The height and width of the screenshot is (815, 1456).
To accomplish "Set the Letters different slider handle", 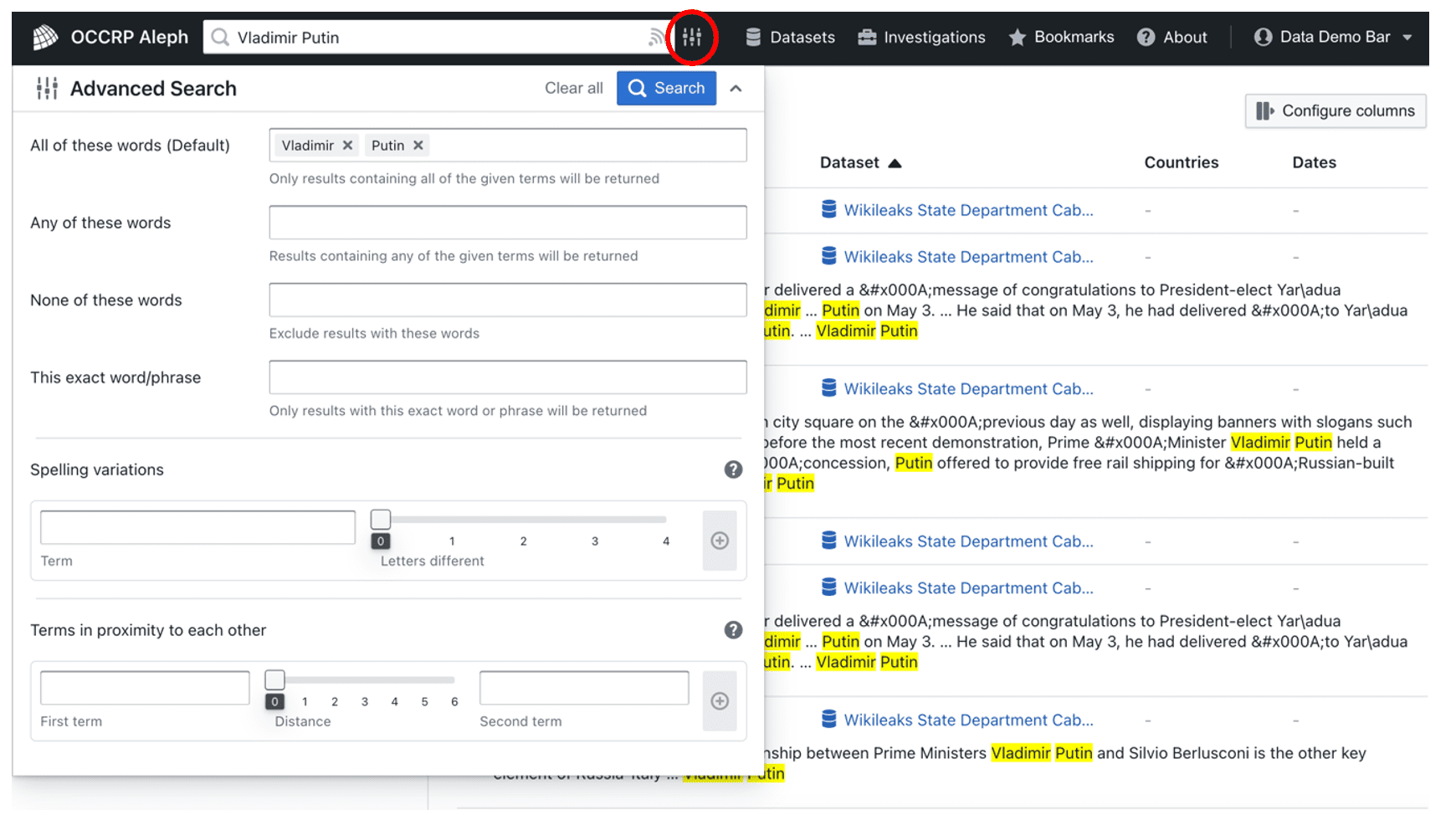I will coord(381,519).
